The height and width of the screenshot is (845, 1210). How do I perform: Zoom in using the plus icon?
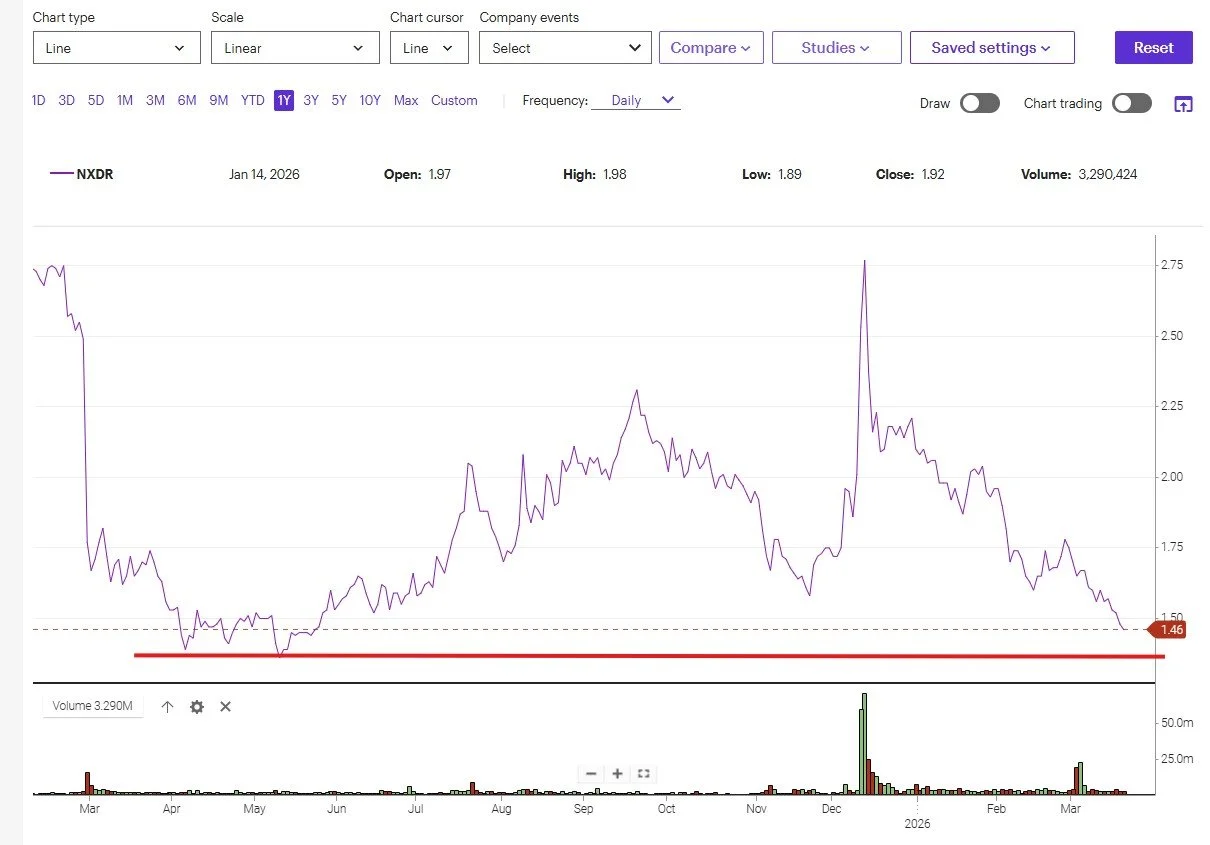coord(617,773)
